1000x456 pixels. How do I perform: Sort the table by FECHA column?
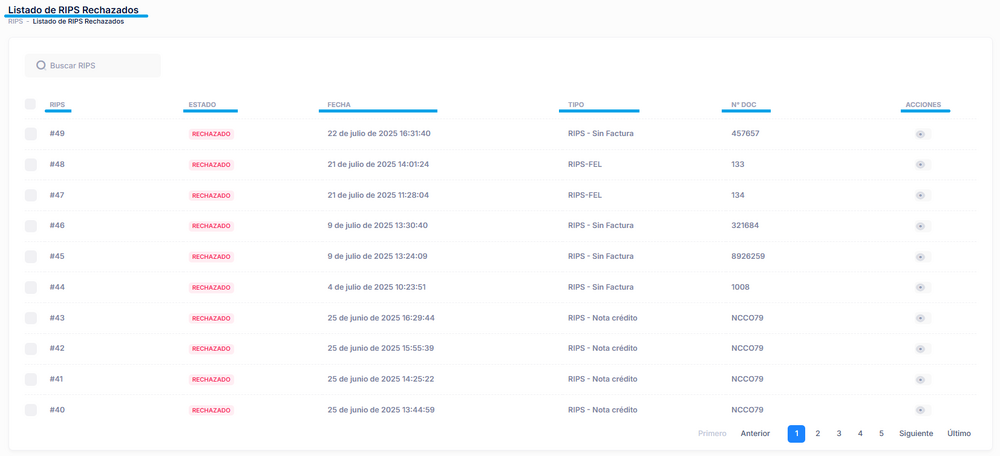[x=339, y=104]
